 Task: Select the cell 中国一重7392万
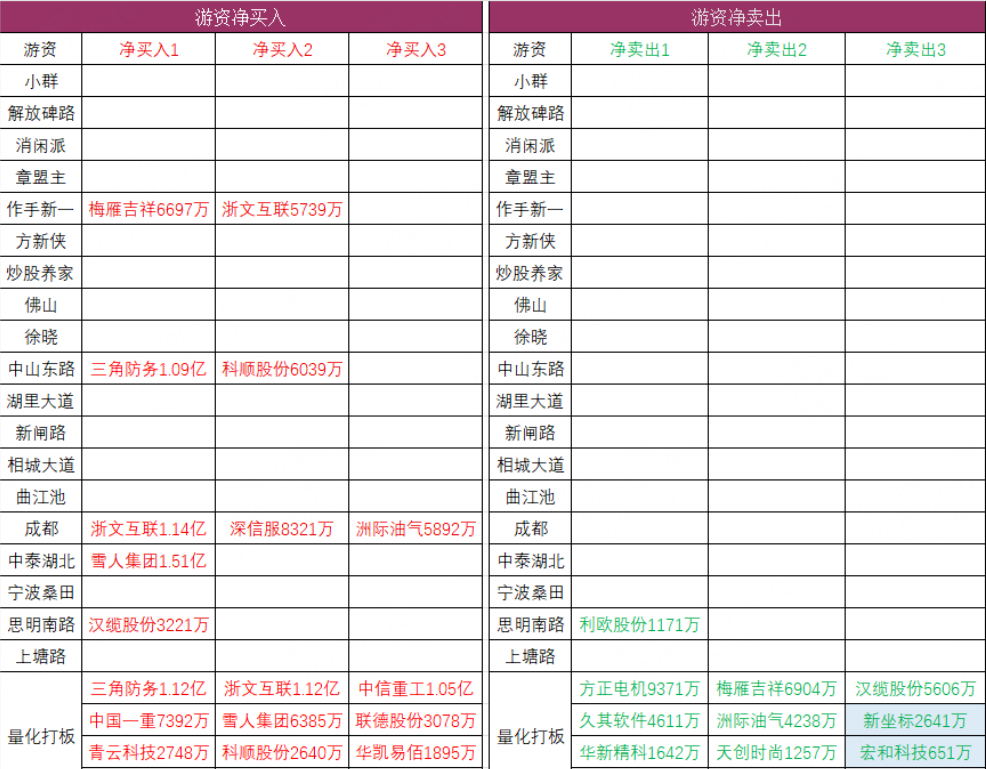149,721
